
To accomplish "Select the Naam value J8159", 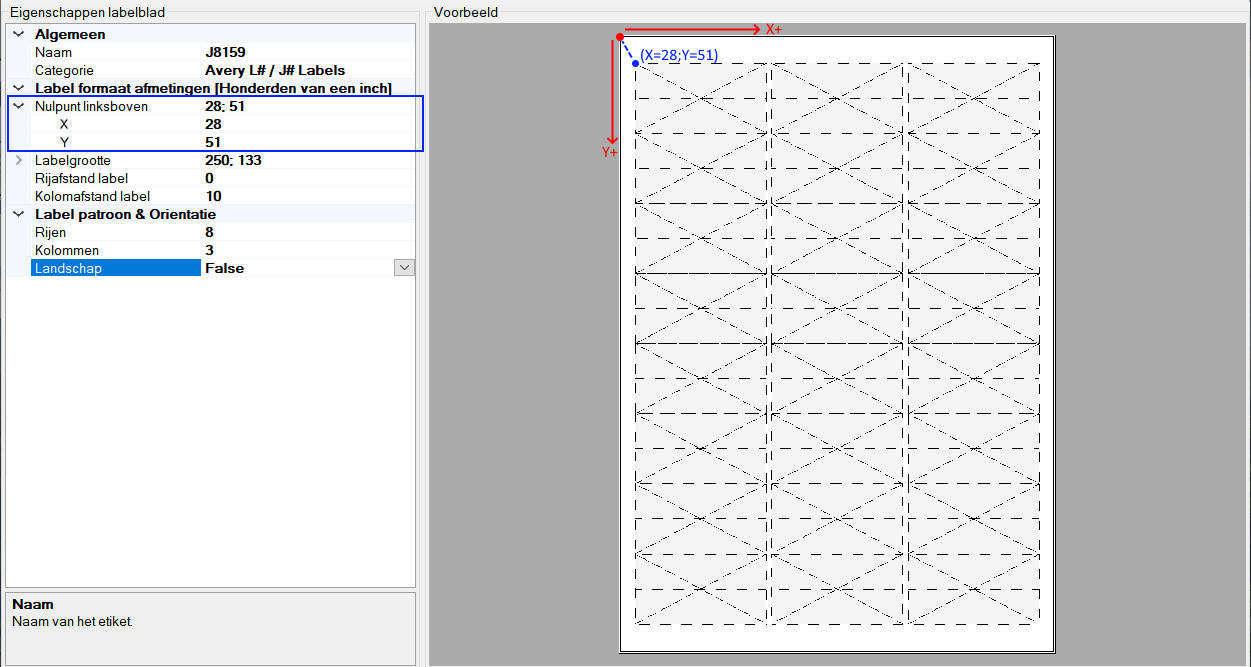I will (x=225, y=52).
